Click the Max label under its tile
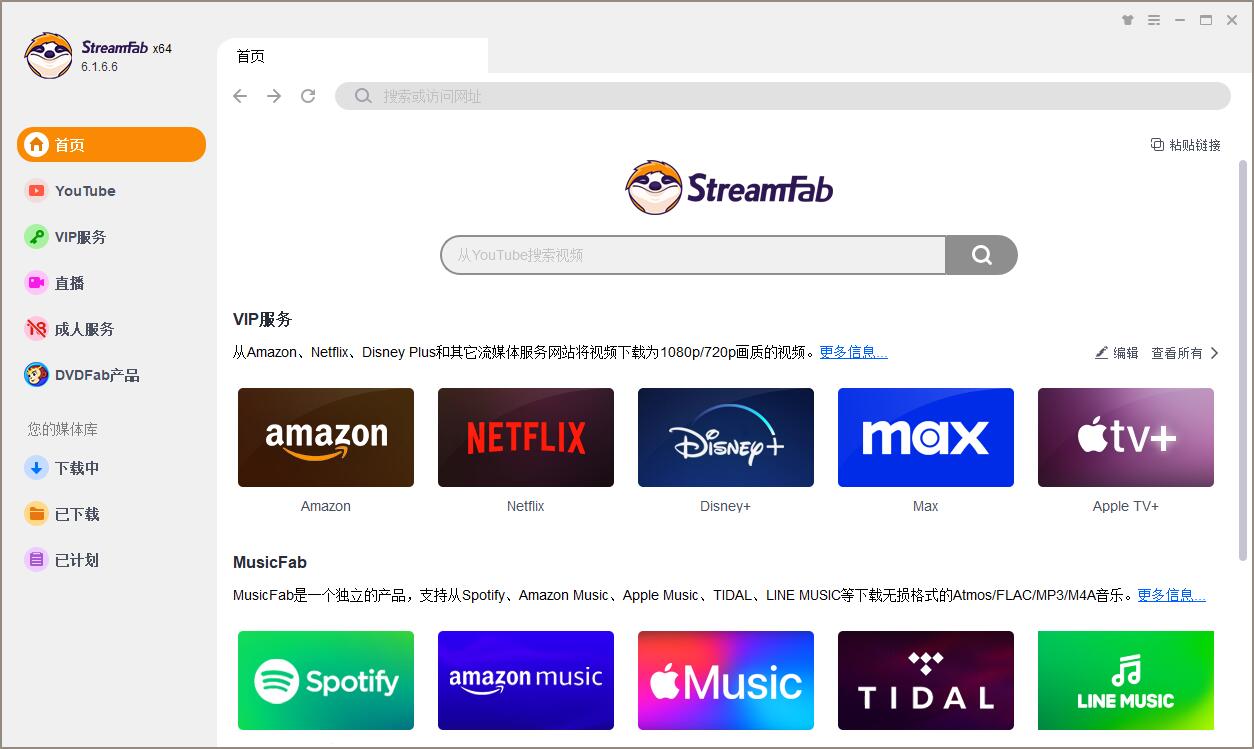This screenshot has height=749, width=1254. (926, 506)
